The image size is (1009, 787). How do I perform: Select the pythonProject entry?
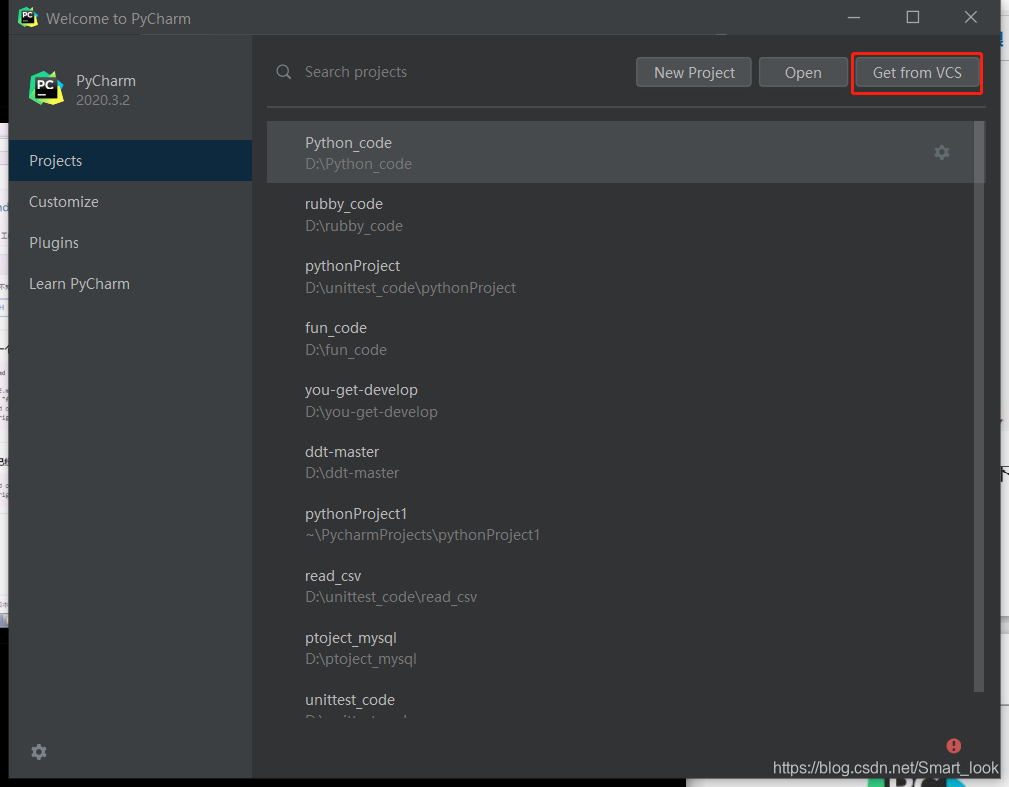(x=620, y=277)
